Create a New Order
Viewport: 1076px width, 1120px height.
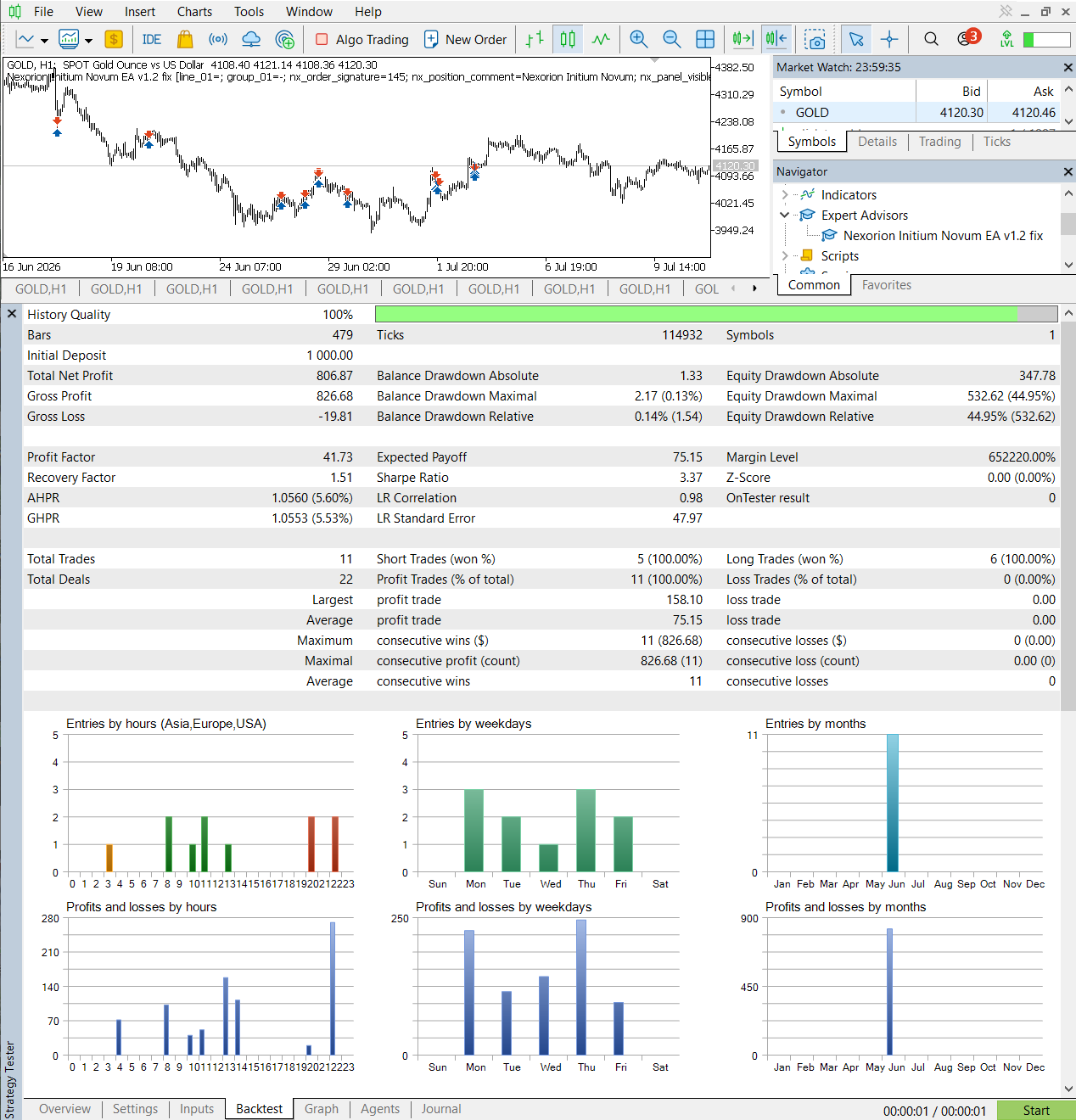click(x=465, y=39)
